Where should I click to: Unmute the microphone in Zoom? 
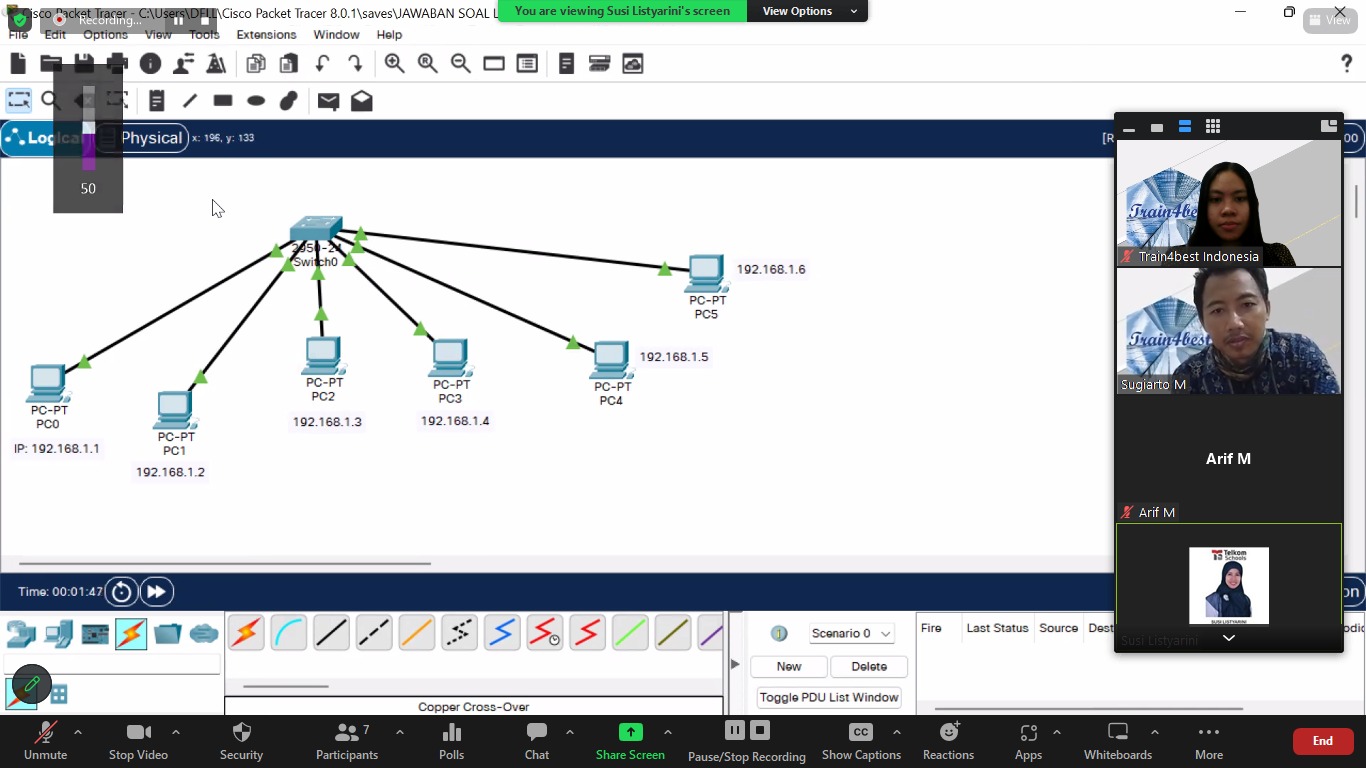point(45,740)
